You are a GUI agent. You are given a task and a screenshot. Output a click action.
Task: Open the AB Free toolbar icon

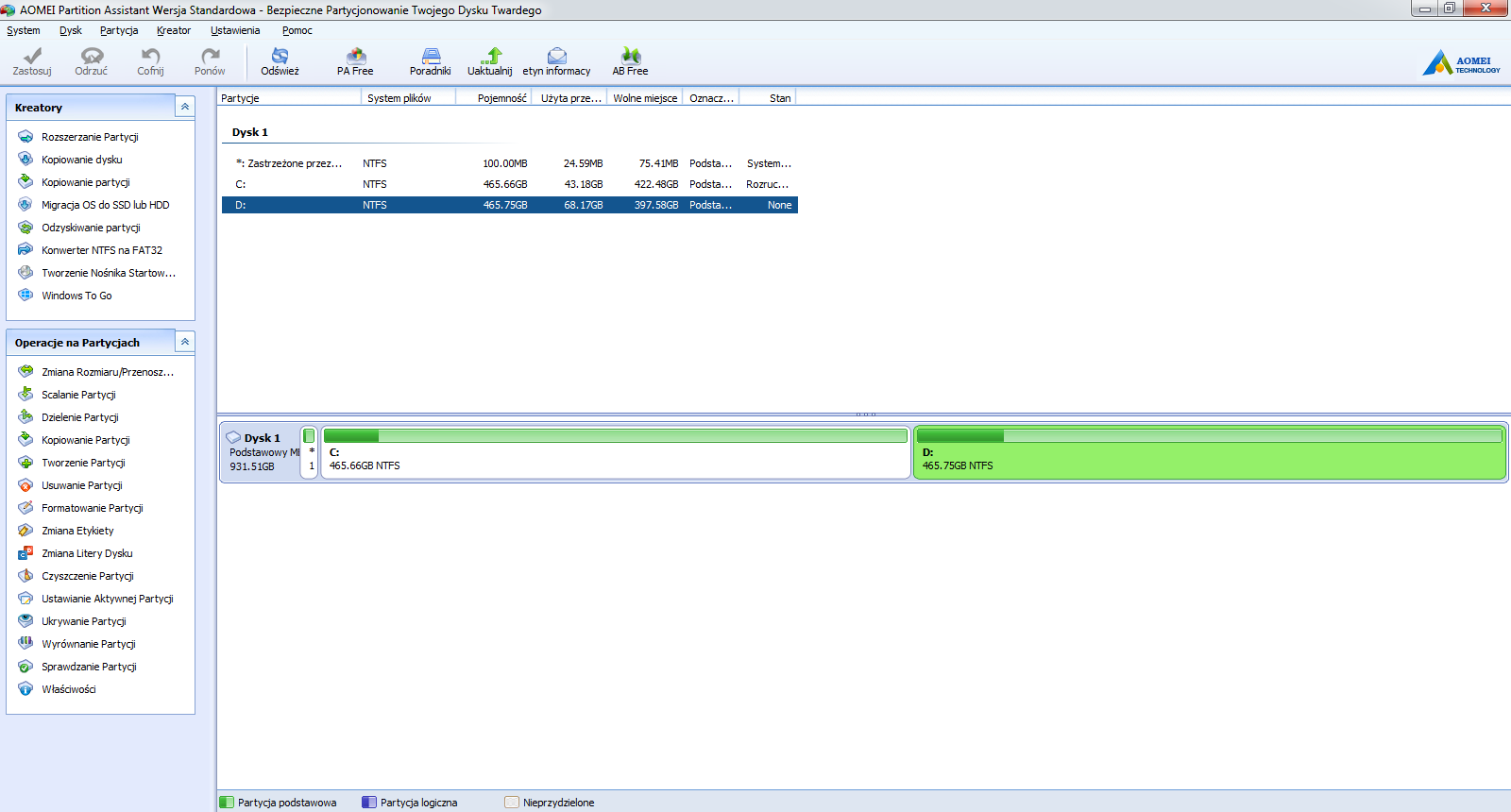[630, 56]
